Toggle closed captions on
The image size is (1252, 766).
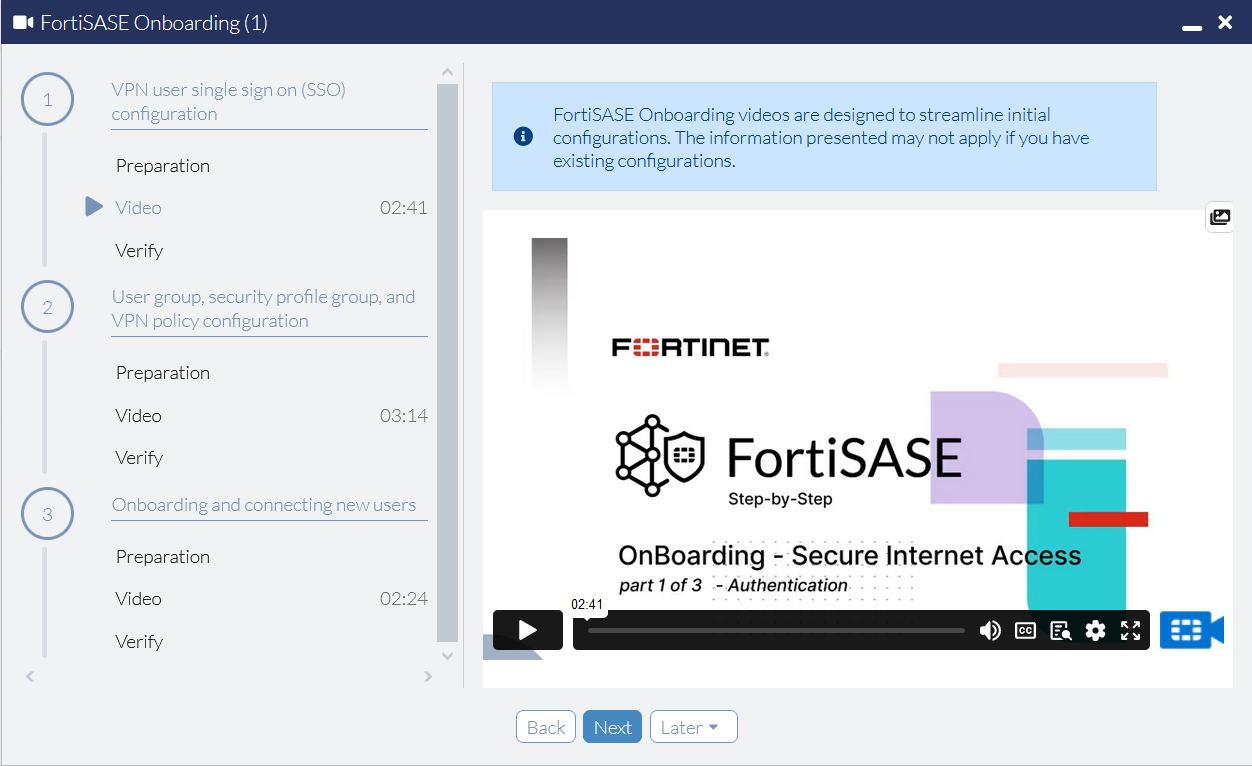pyautogui.click(x=1025, y=630)
